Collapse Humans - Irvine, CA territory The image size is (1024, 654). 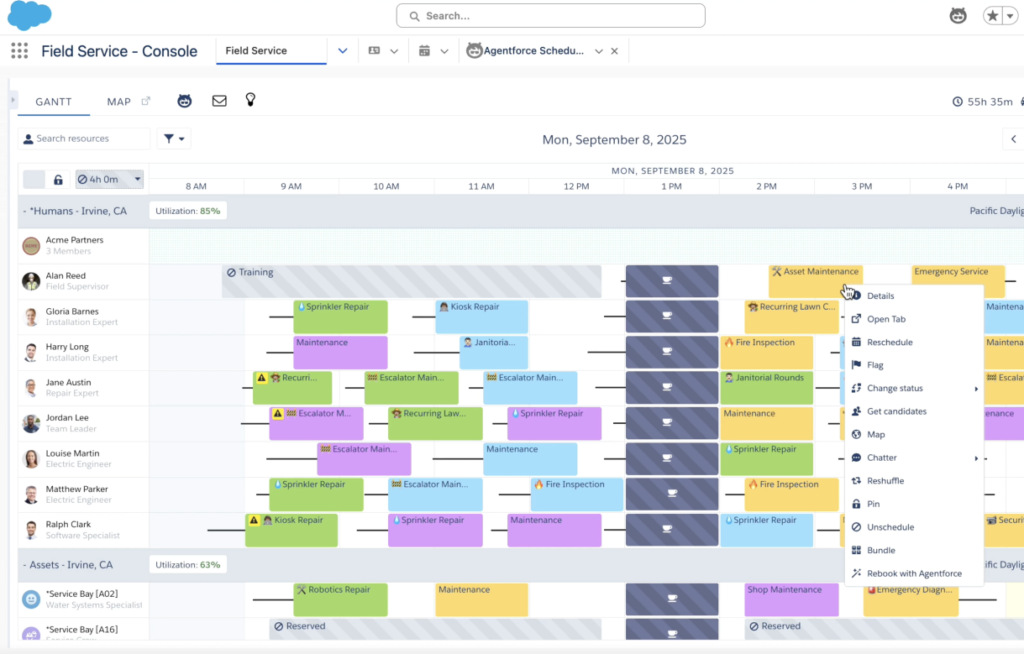pos(25,211)
